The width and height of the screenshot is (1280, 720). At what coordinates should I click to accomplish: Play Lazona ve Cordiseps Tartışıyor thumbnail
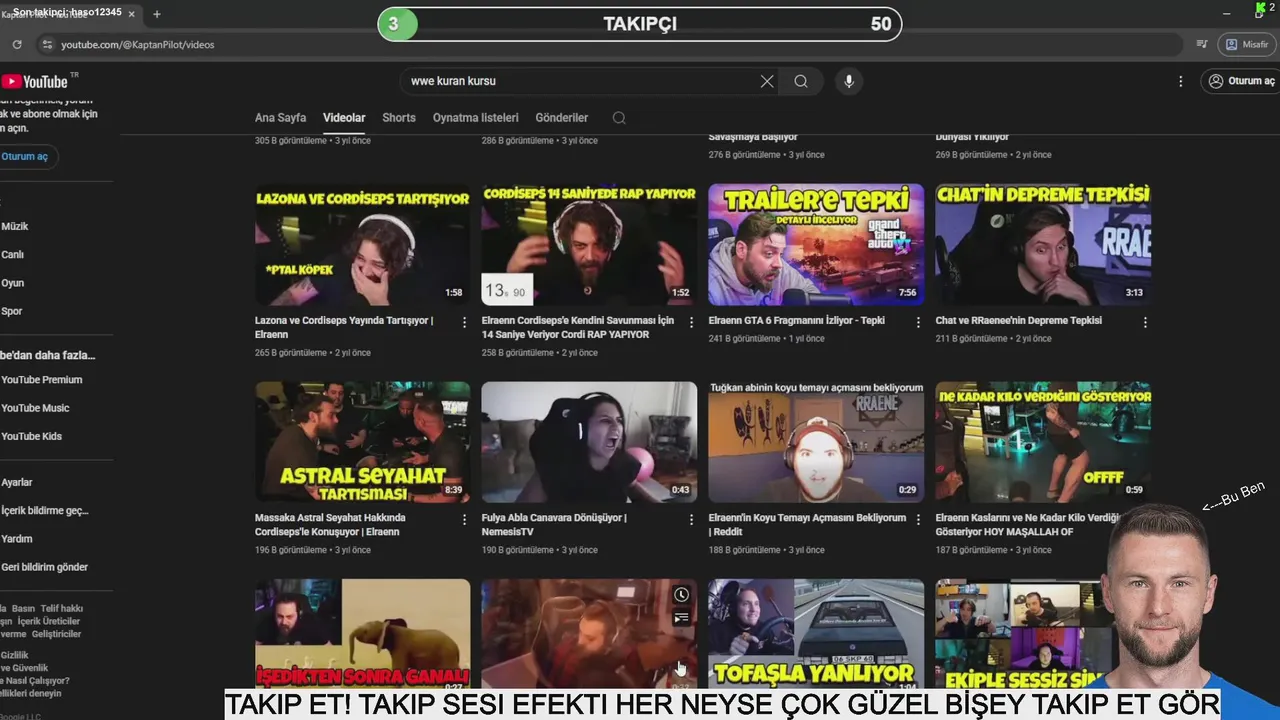(362, 244)
